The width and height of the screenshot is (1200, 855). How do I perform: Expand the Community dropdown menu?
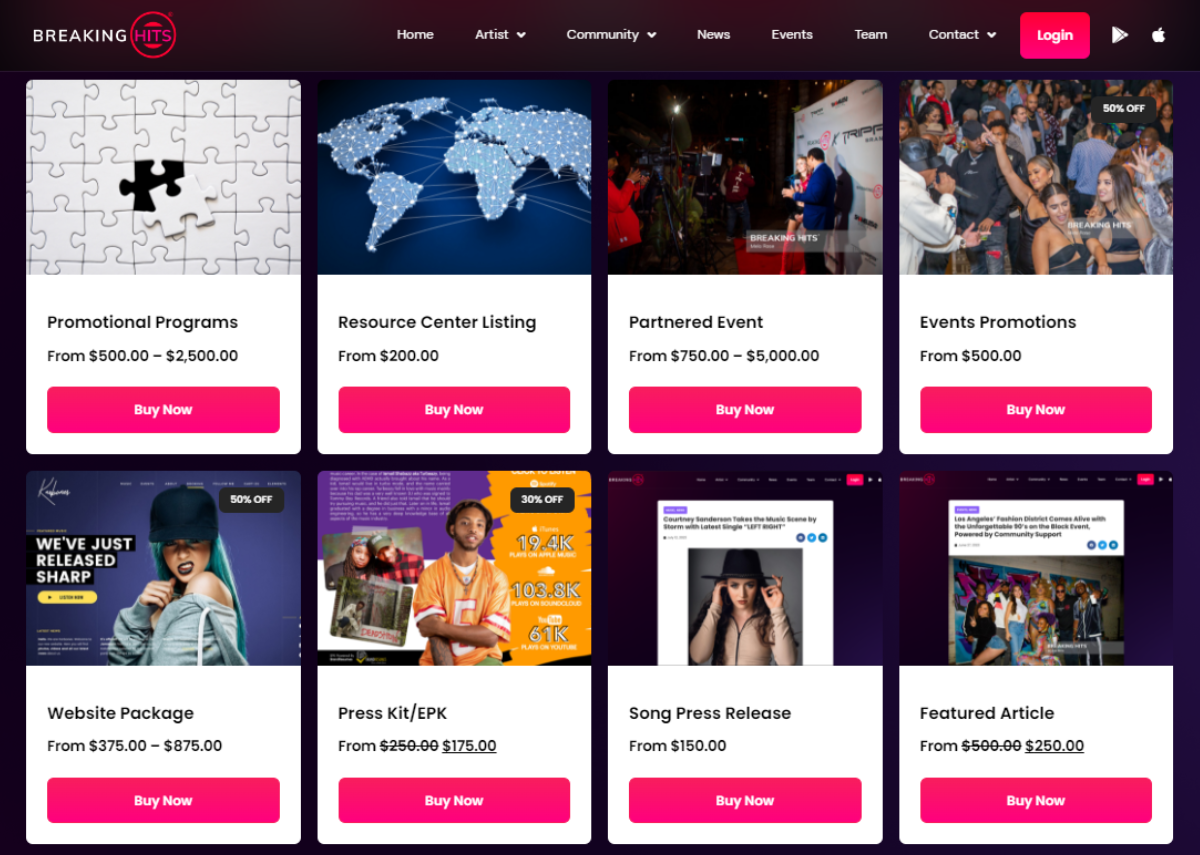(x=611, y=34)
